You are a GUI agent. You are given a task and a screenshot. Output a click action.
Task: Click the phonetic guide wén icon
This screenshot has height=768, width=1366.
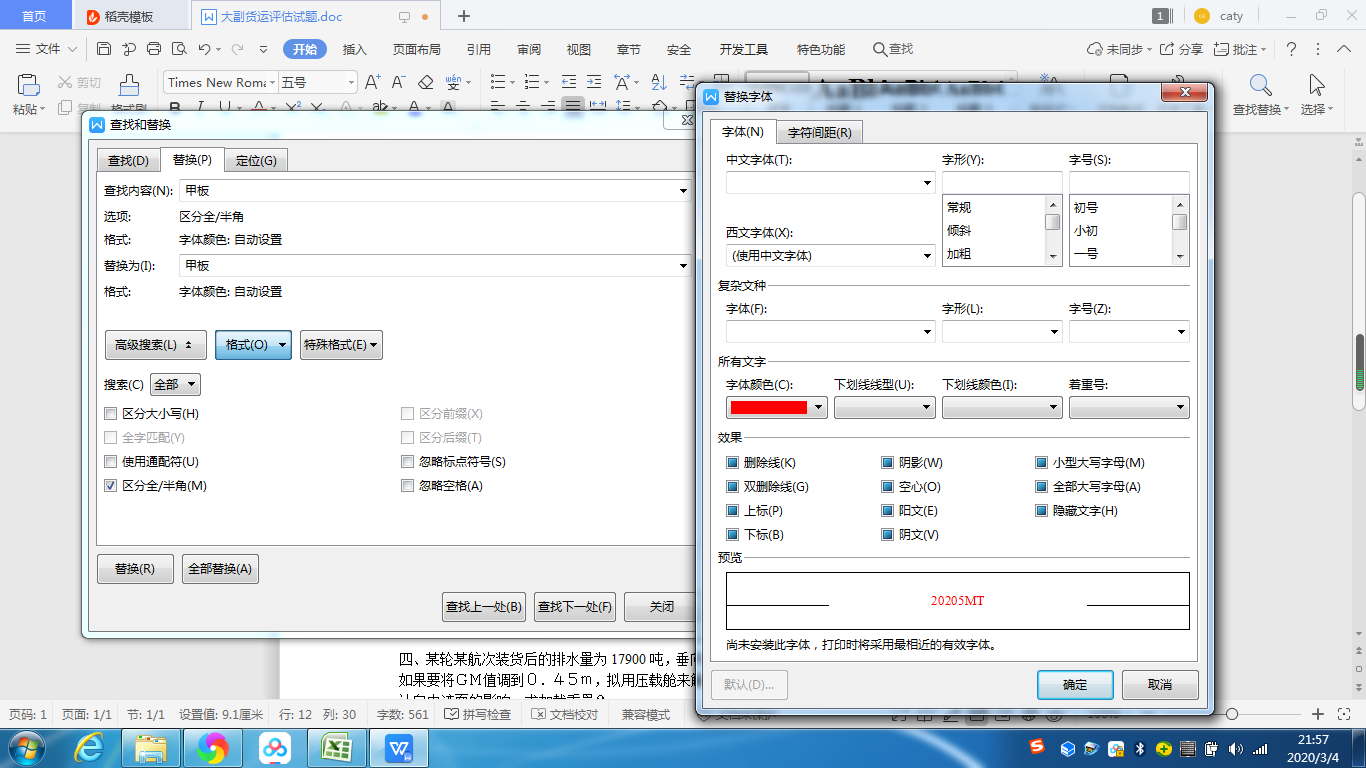(453, 82)
